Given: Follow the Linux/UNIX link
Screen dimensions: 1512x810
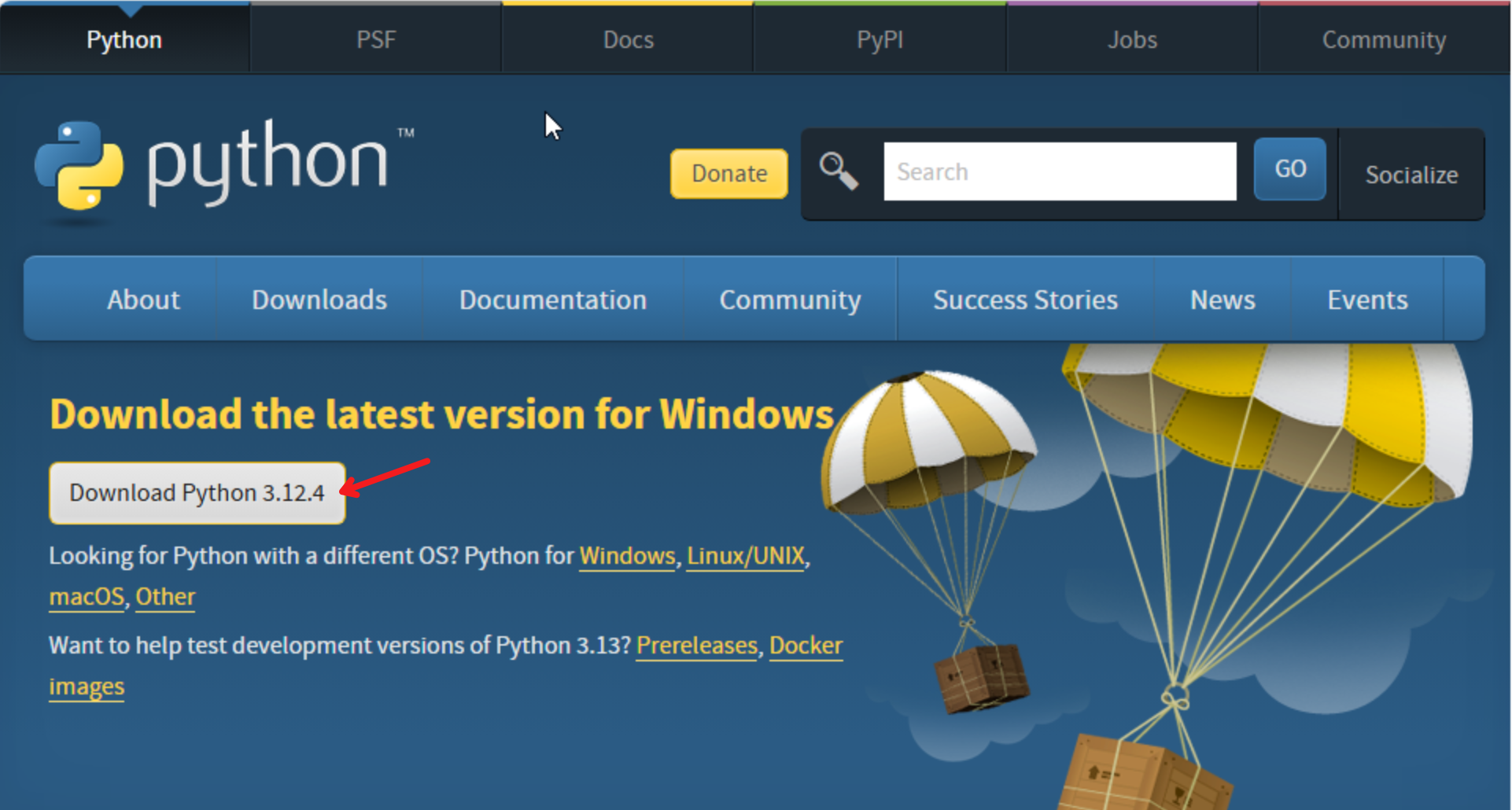Looking at the screenshot, I should pyautogui.click(x=746, y=556).
